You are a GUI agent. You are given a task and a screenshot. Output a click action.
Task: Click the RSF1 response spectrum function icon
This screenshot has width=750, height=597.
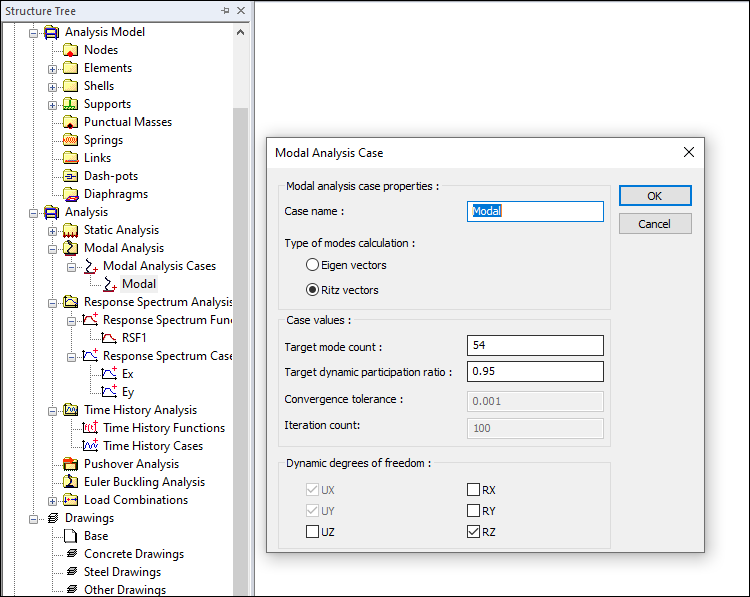coord(109,338)
